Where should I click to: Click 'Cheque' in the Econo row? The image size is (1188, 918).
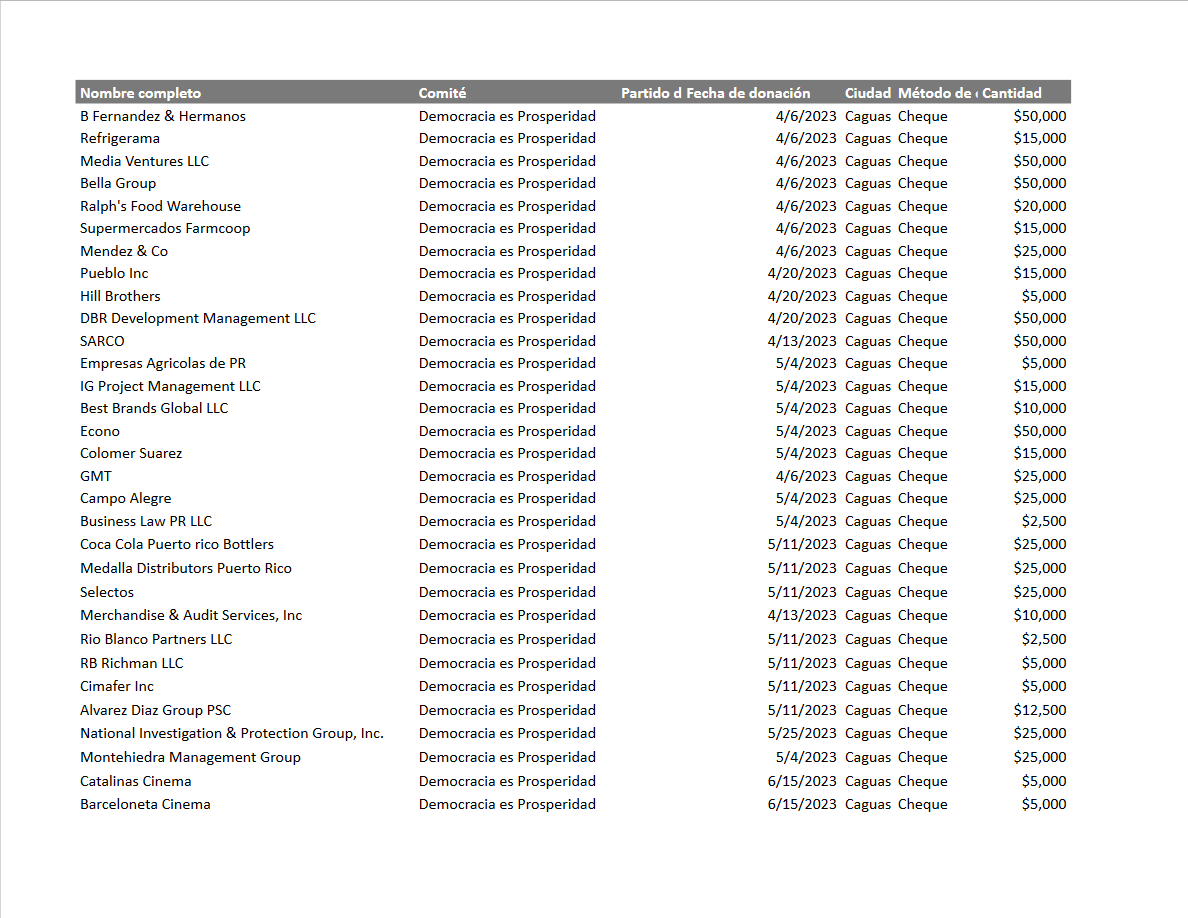tap(922, 431)
